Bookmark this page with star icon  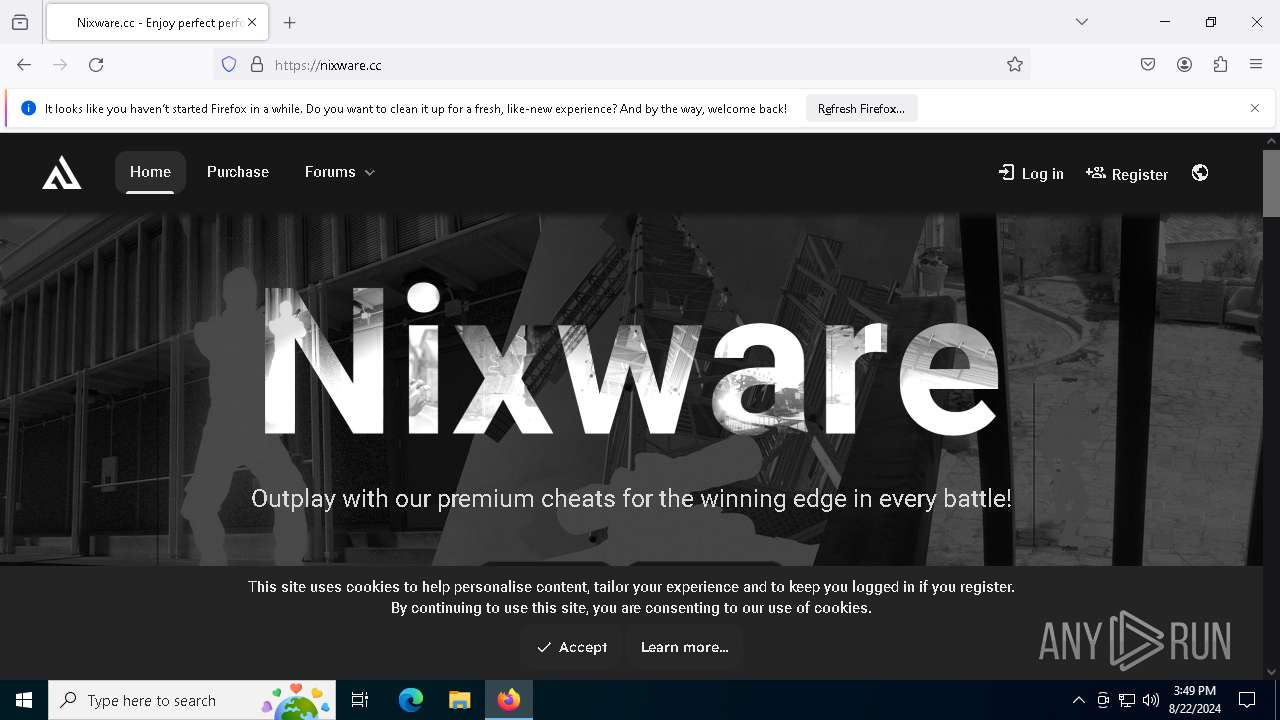[1015, 65]
